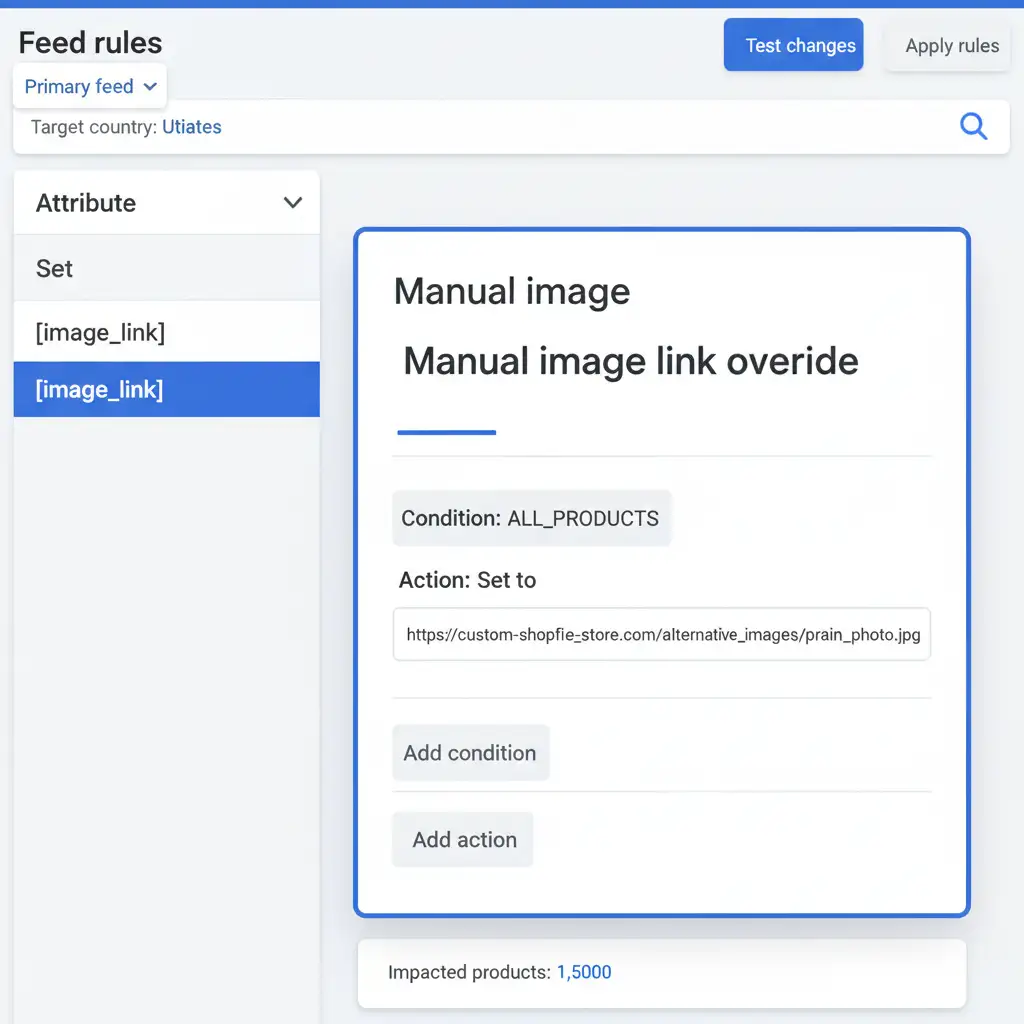This screenshot has width=1024, height=1024.
Task: Click the search magnifier icon
Action: (x=973, y=127)
